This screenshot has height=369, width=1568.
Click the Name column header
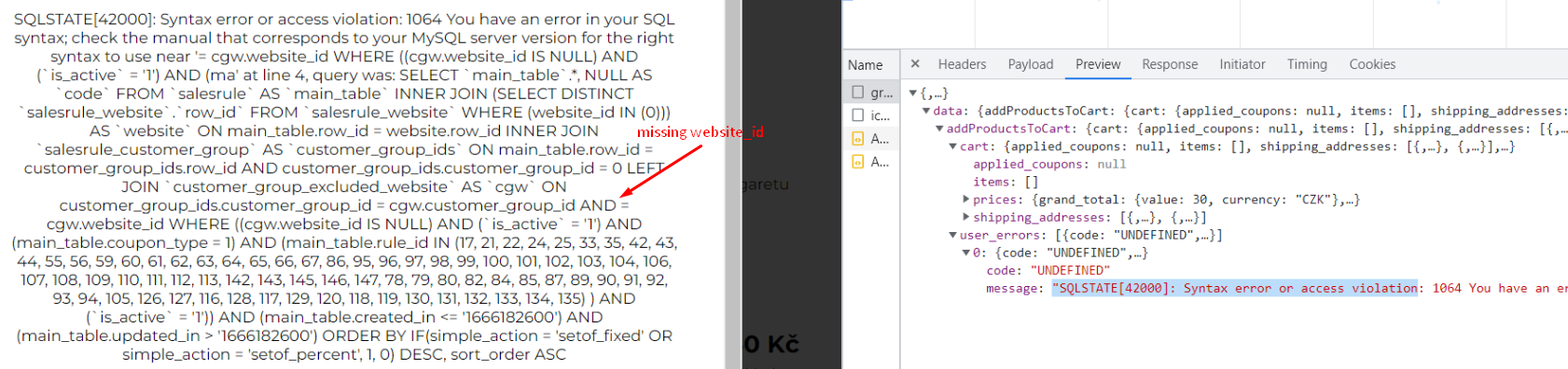[866, 65]
